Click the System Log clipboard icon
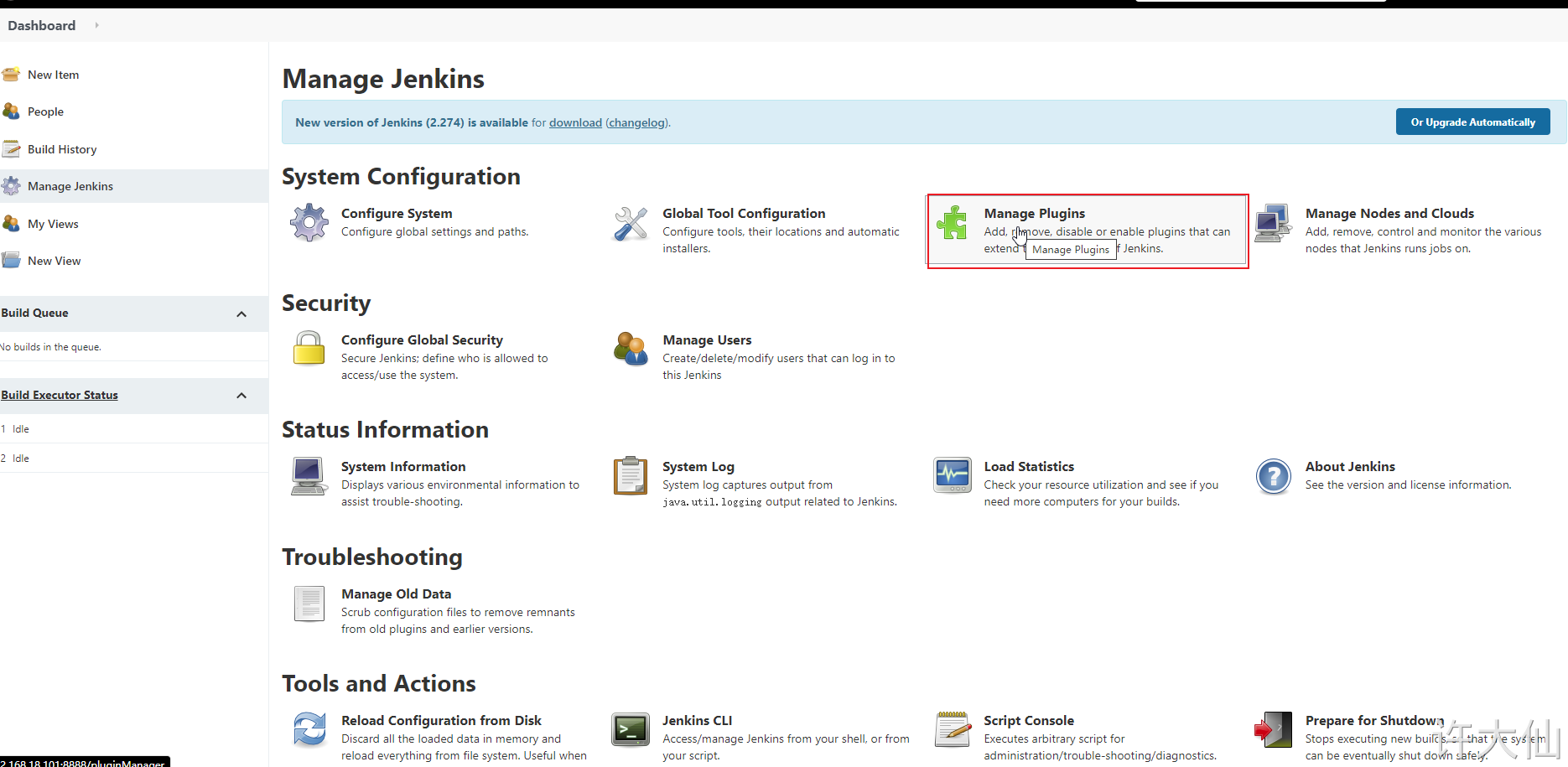 click(631, 476)
